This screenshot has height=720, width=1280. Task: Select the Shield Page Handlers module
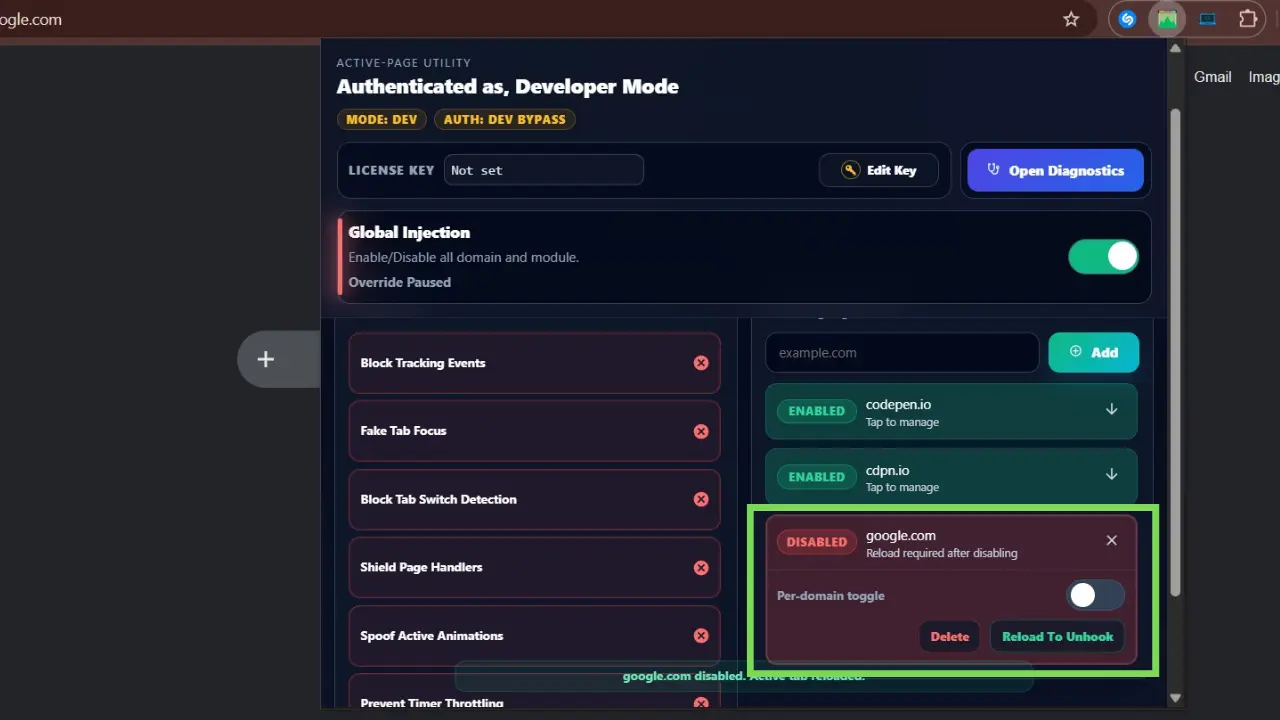534,567
